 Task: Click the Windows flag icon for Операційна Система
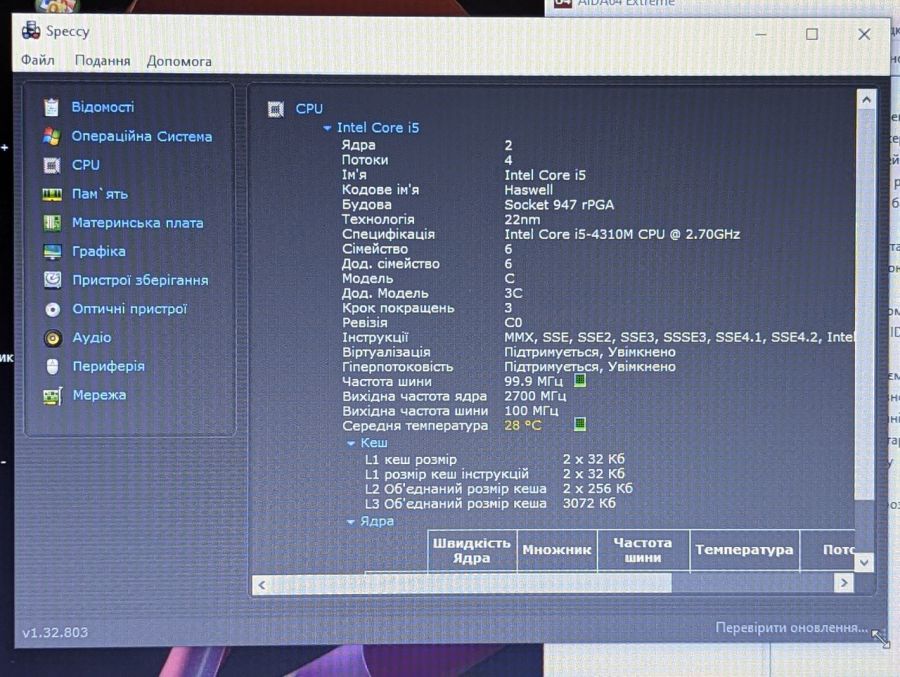click(x=52, y=136)
